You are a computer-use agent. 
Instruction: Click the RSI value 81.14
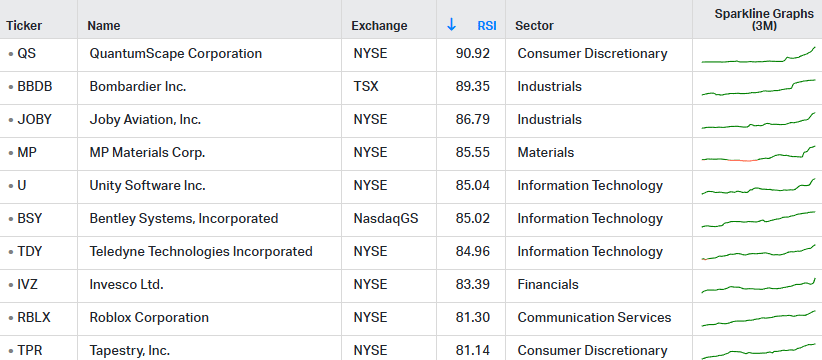tap(472, 351)
